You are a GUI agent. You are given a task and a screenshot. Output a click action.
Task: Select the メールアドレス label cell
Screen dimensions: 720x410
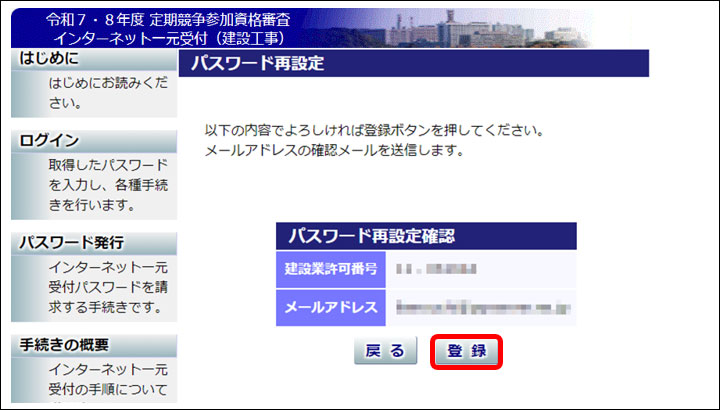pyautogui.click(x=330, y=307)
